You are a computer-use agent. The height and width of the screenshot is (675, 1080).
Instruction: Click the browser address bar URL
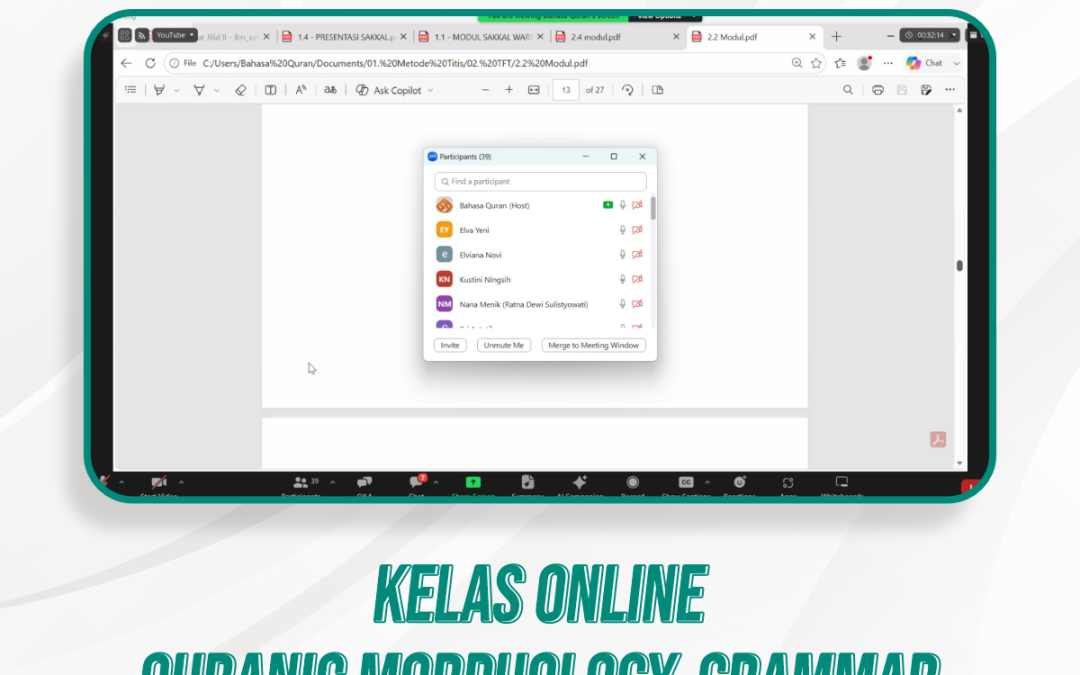point(395,63)
